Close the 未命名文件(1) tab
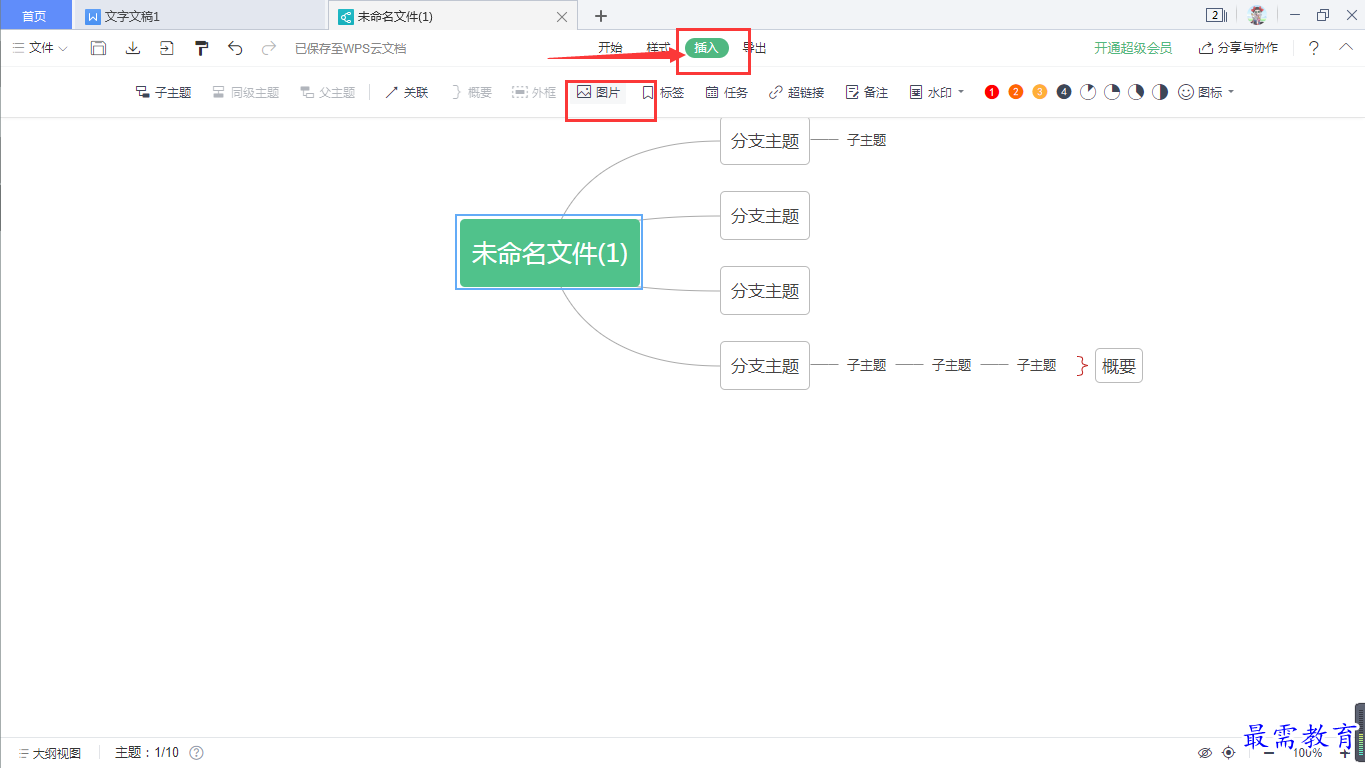Viewport: 1365px width, 768px height. pyautogui.click(x=562, y=17)
